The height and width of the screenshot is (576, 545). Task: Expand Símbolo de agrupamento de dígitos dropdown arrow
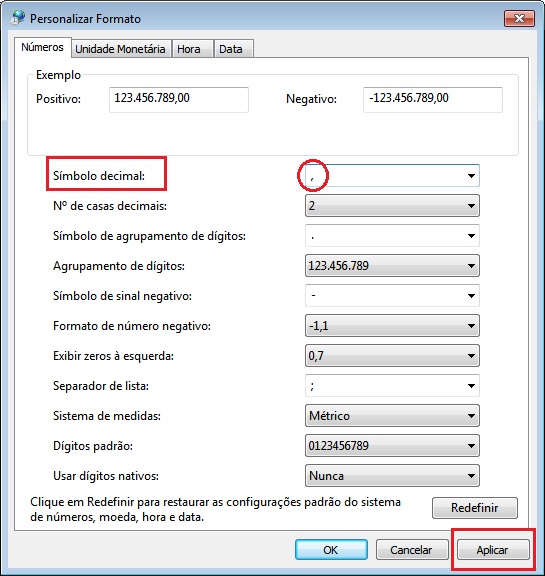coord(471,236)
